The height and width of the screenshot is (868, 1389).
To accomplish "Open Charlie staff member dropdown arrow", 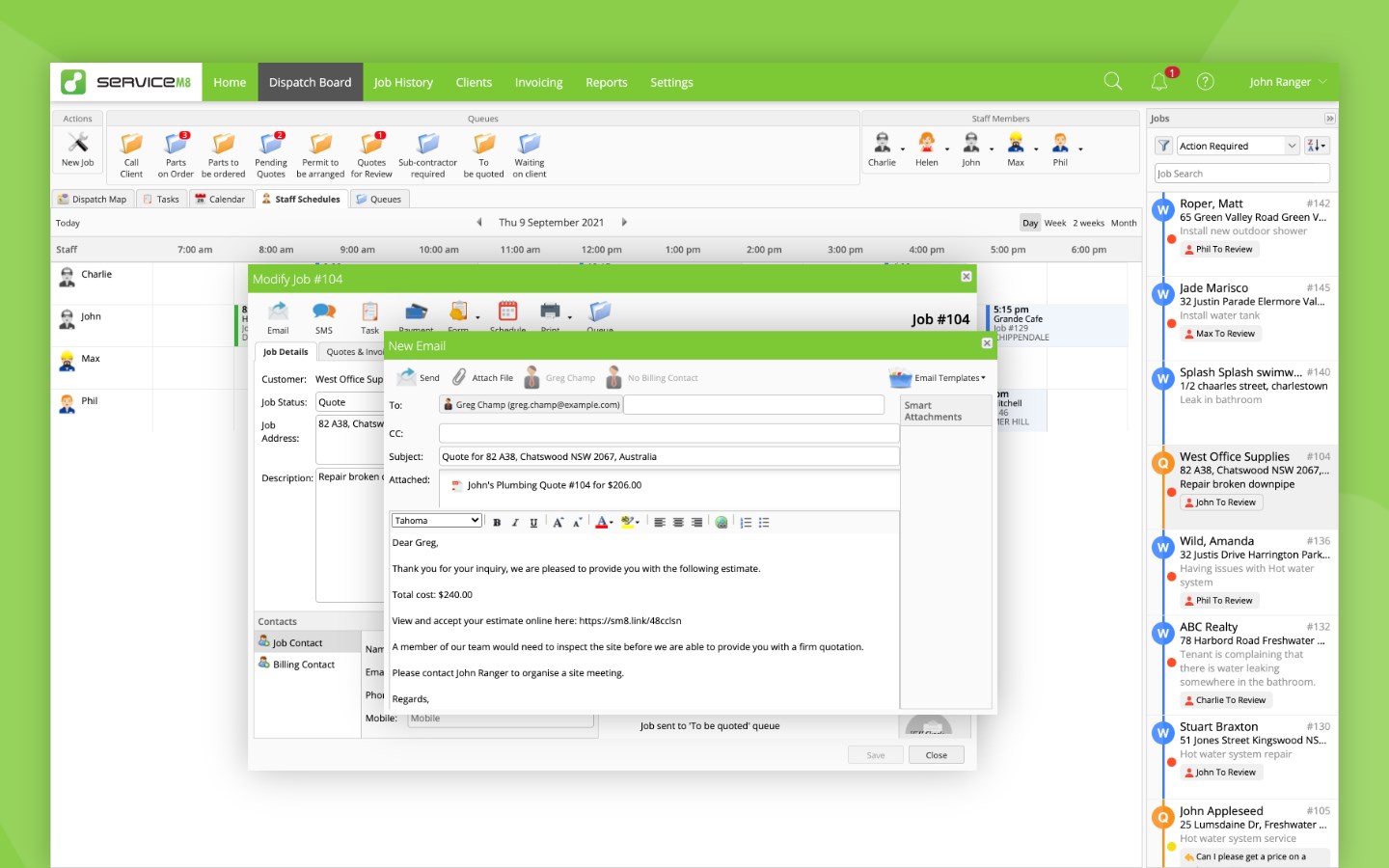I will (x=903, y=149).
